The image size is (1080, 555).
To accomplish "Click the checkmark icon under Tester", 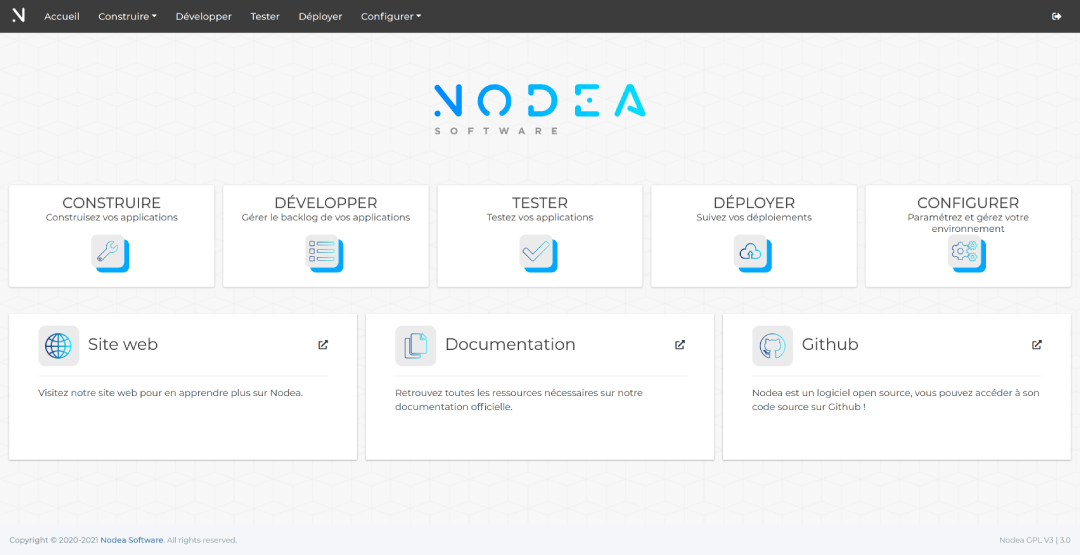I will click(x=538, y=252).
